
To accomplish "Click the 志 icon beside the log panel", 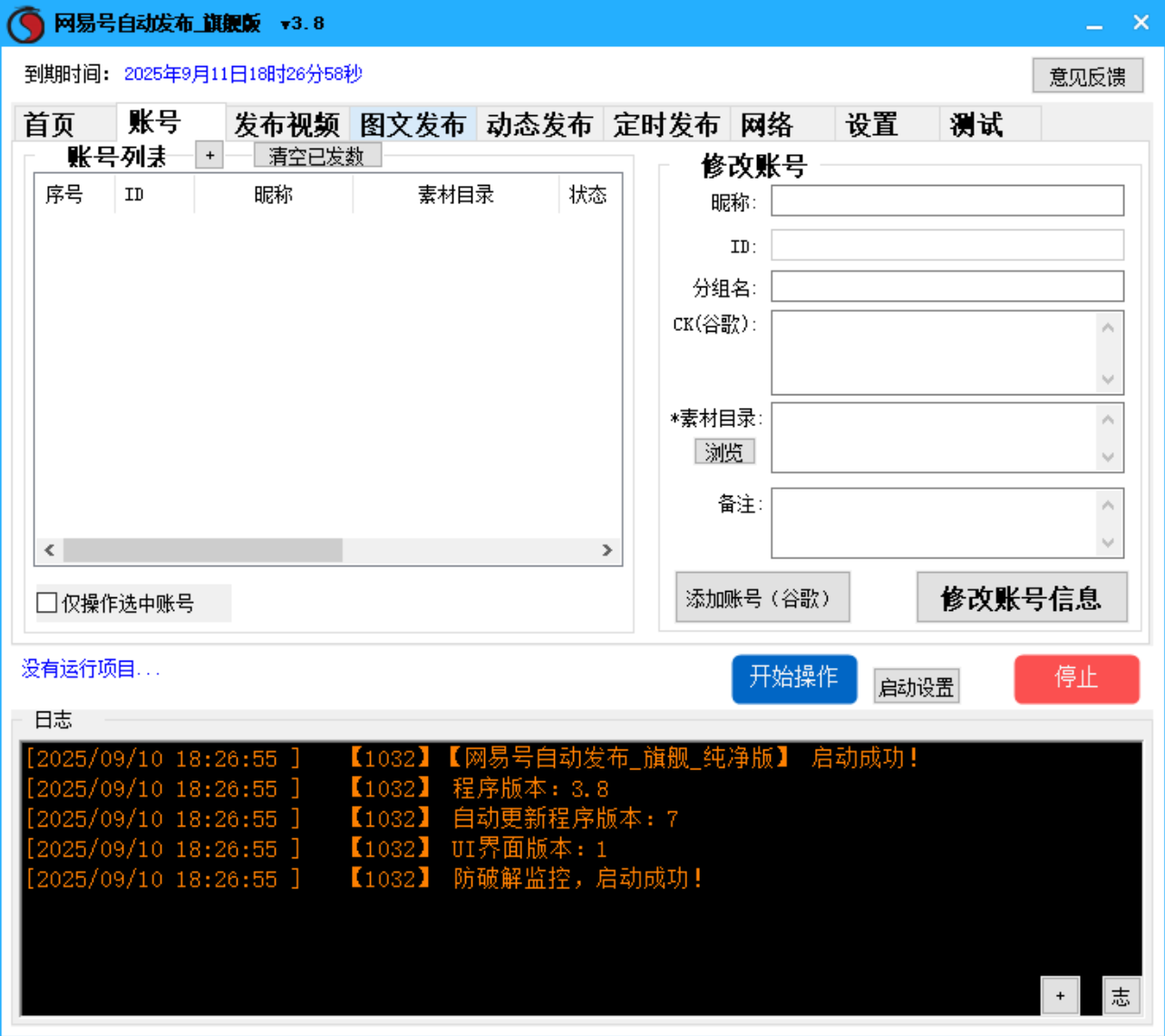I will coord(1121,995).
